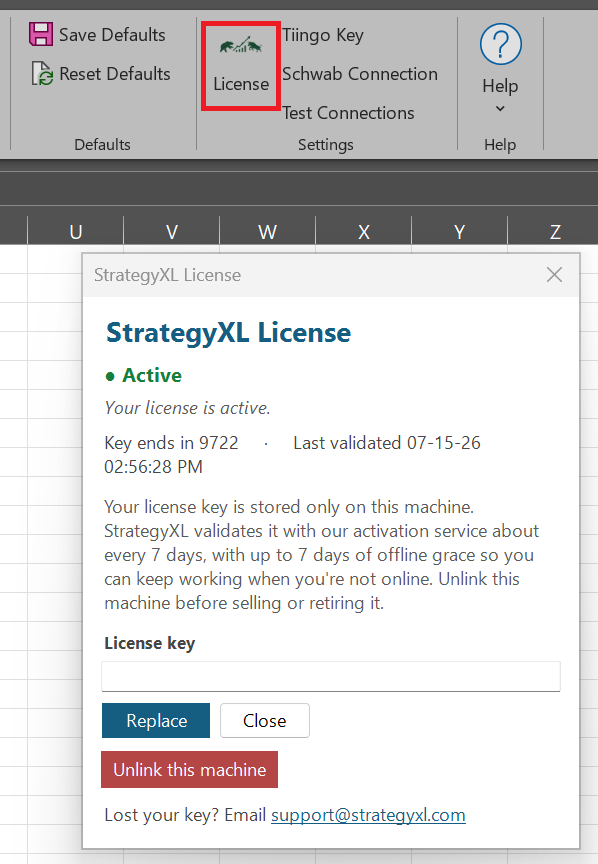Select column U header

pyautogui.click(x=76, y=231)
